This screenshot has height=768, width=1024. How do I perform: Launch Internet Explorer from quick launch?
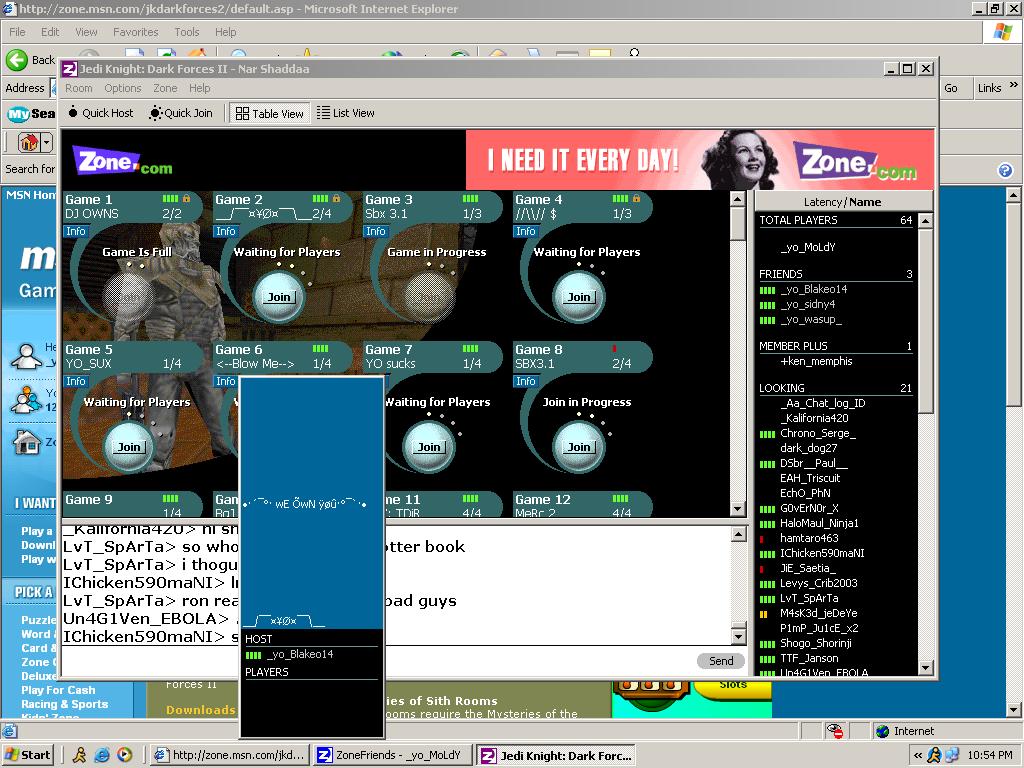pyautogui.click(x=102, y=755)
